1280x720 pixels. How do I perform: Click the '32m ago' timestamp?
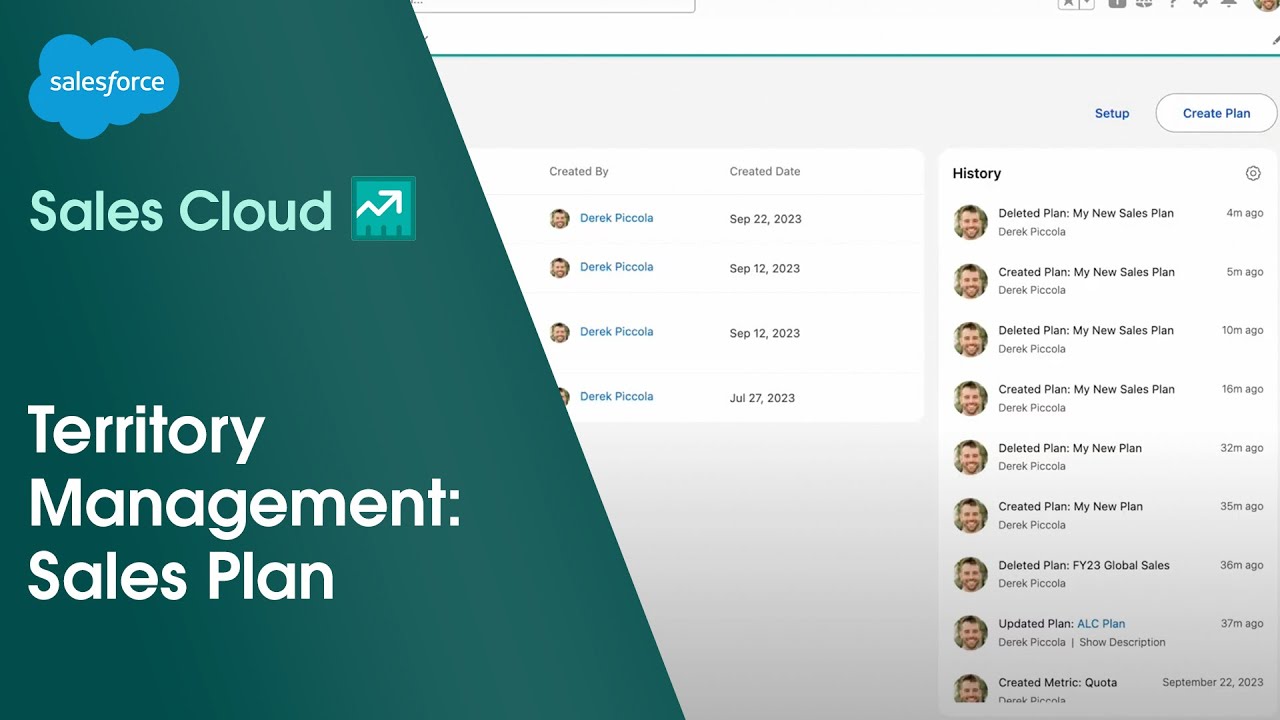click(1242, 448)
